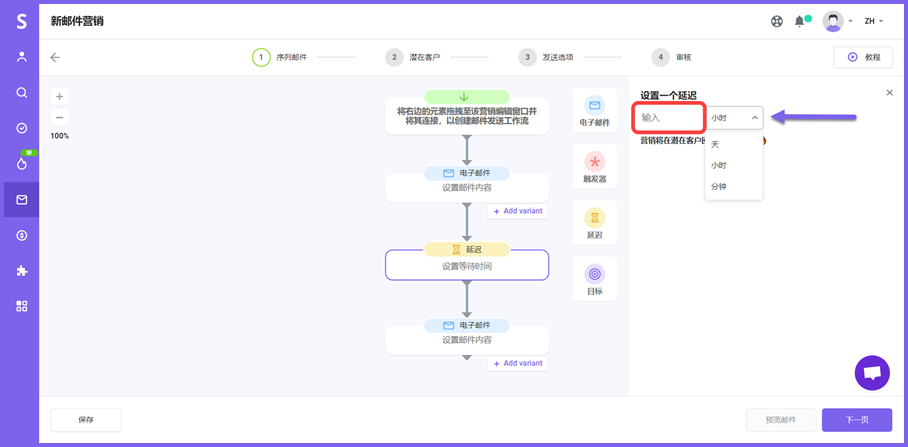Choose 分钟 from the unit list
The image size is (908, 447).
734,187
